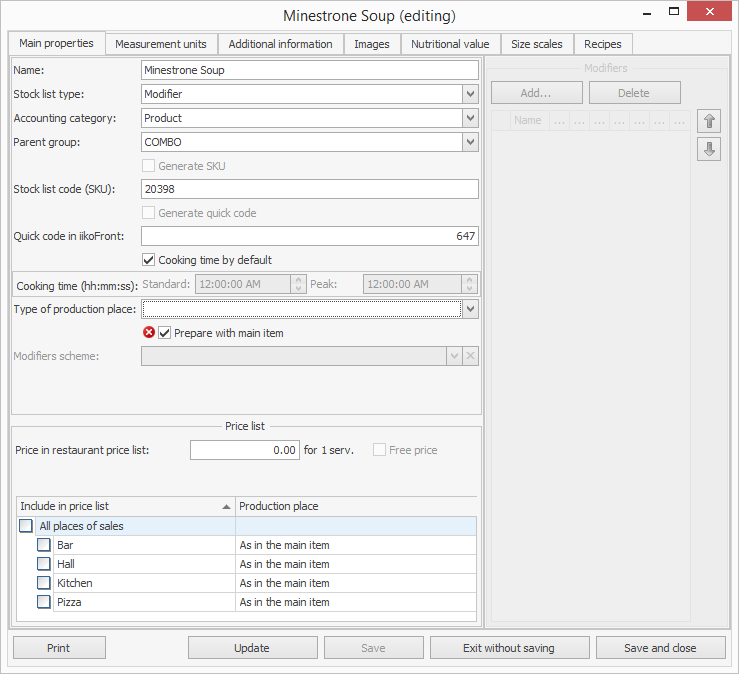739x674 pixels.
Task: Expand Parent group dropdown
Action: (470, 142)
